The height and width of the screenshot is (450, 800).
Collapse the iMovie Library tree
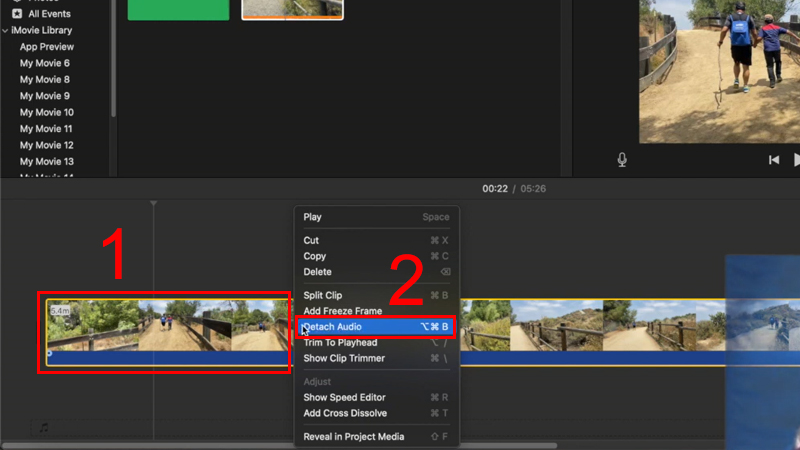click(x=5, y=31)
